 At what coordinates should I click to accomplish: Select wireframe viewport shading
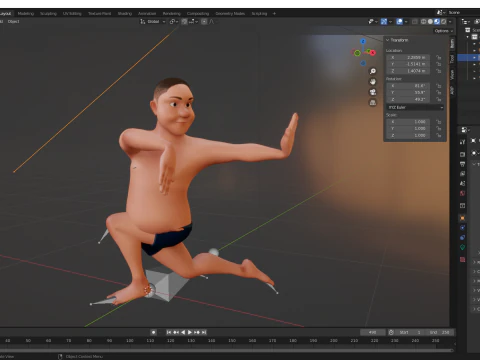(x=423, y=22)
